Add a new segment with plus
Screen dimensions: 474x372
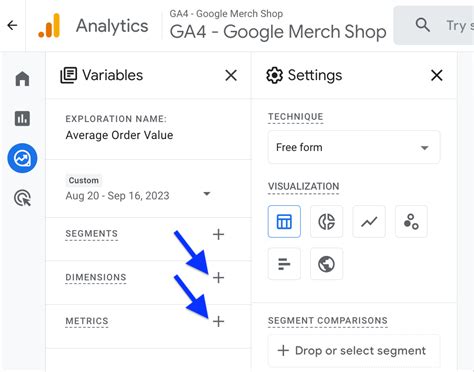point(218,234)
